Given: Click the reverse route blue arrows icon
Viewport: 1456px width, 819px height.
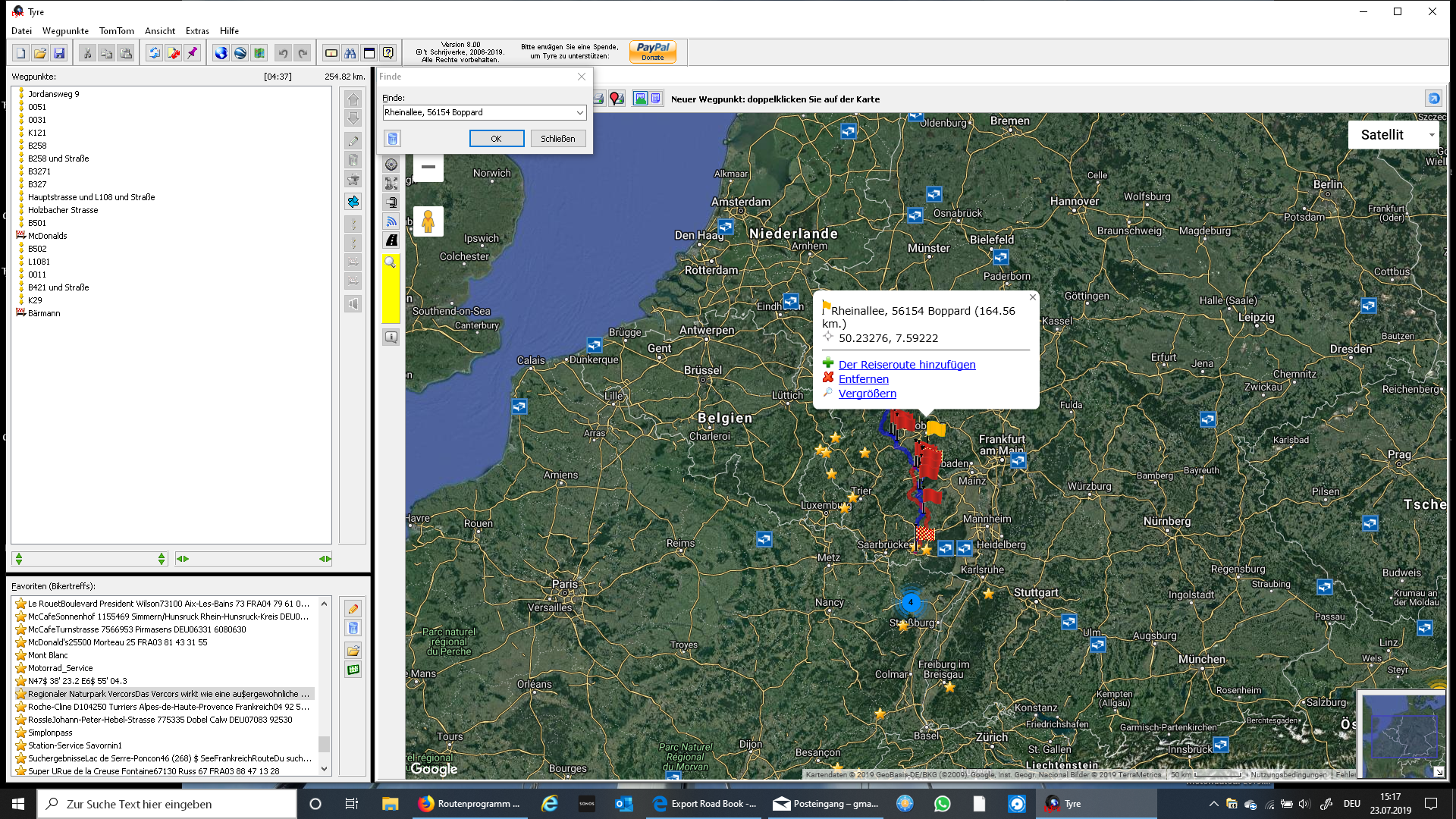Looking at the screenshot, I should click(353, 202).
